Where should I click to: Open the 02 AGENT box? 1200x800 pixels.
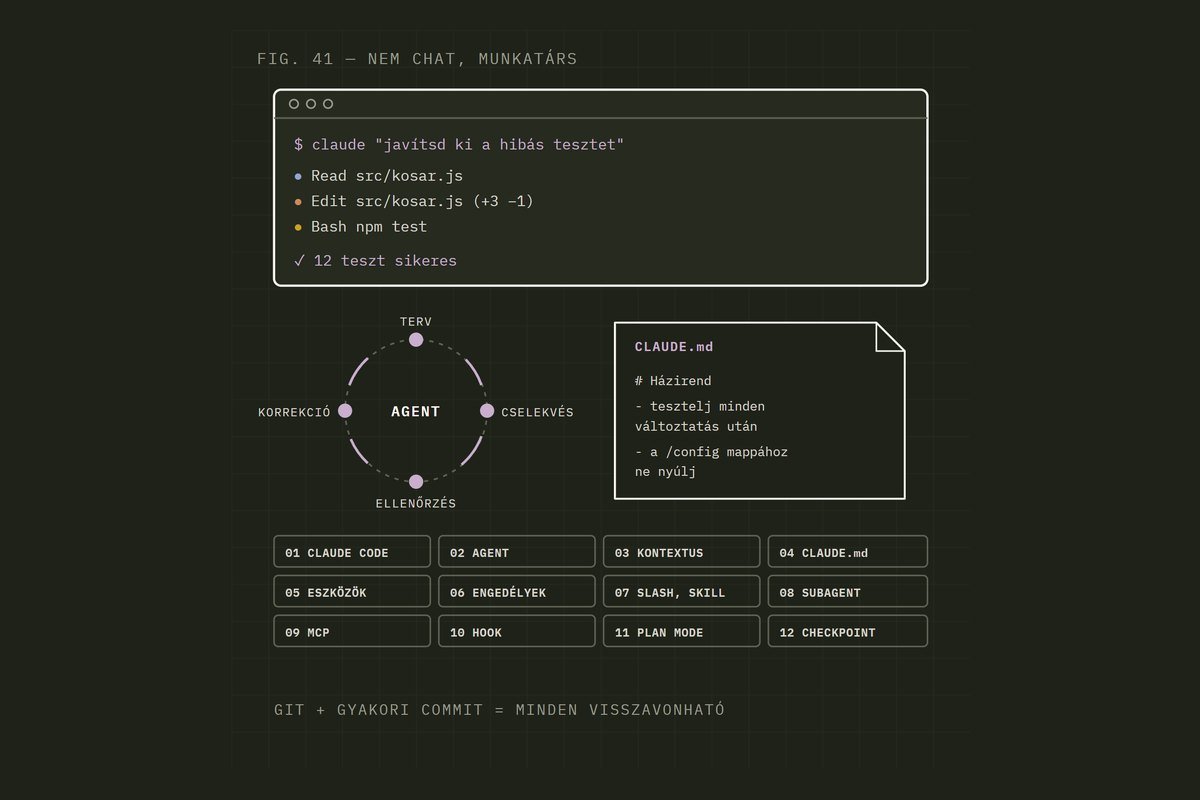(517, 552)
